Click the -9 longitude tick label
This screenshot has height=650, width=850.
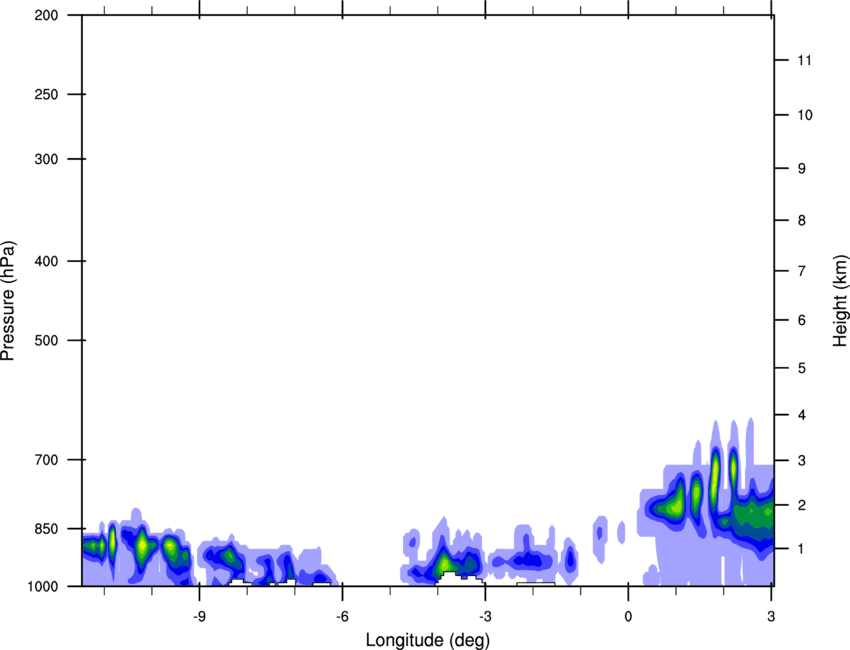pos(199,617)
